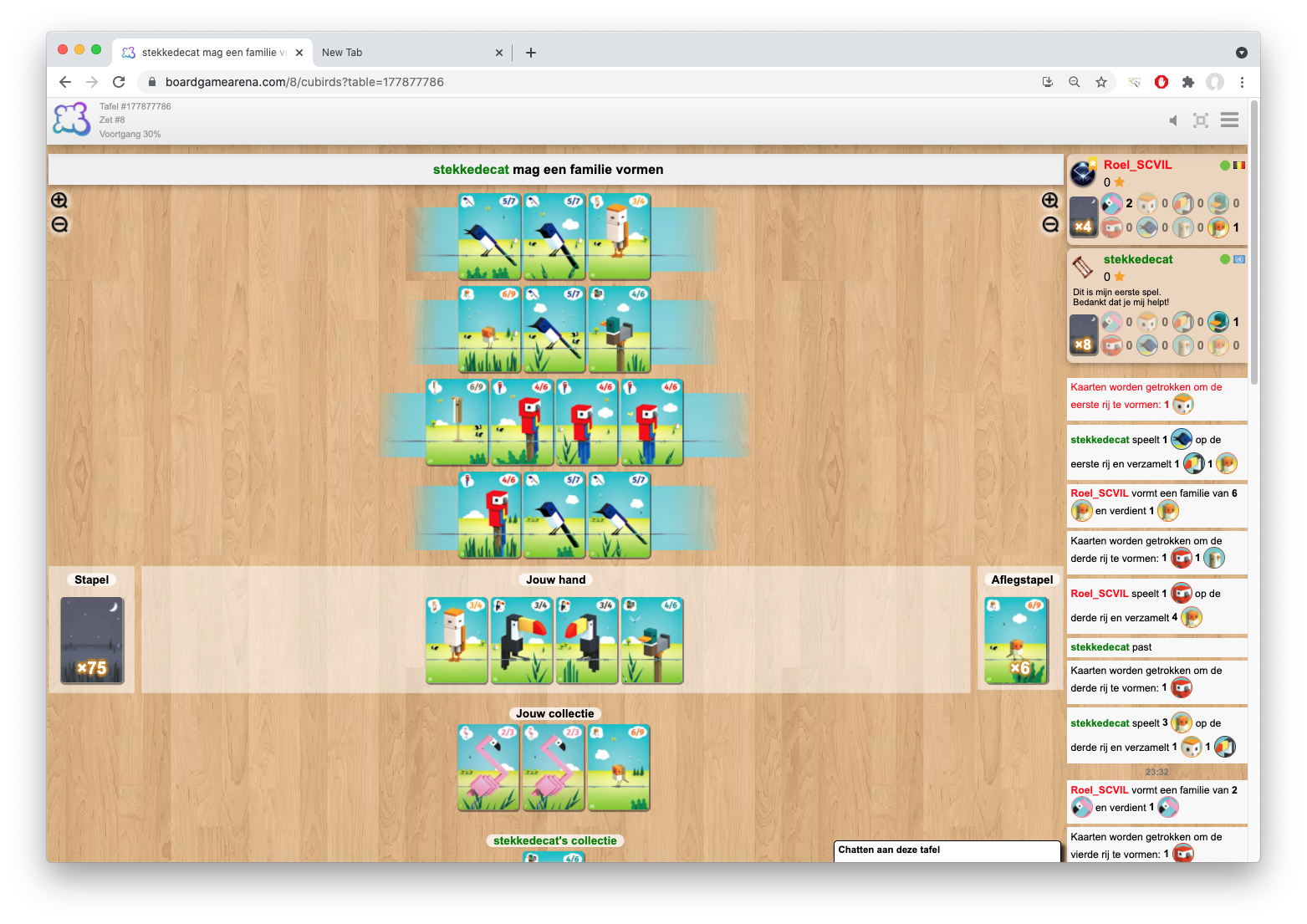Open a new browser tab with plus
The width and height of the screenshot is (1307, 924).
[531, 53]
